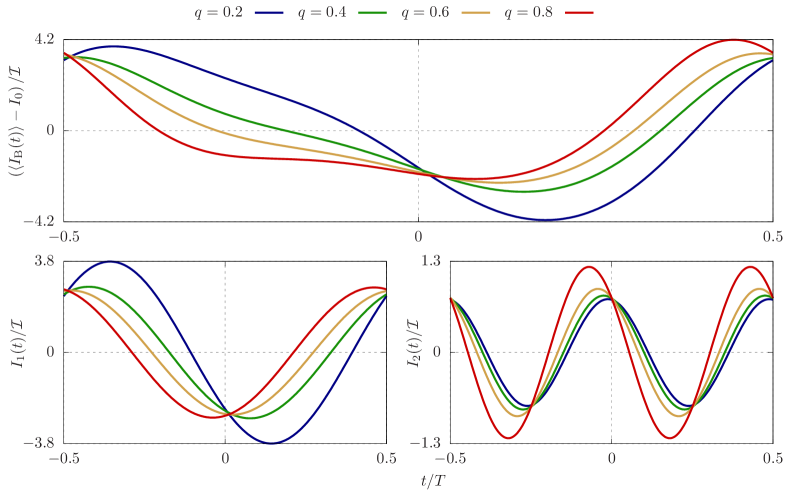The width and height of the screenshot is (797, 493).
Task: Click the 4.2 tick label on top plot
Action: (44, 39)
